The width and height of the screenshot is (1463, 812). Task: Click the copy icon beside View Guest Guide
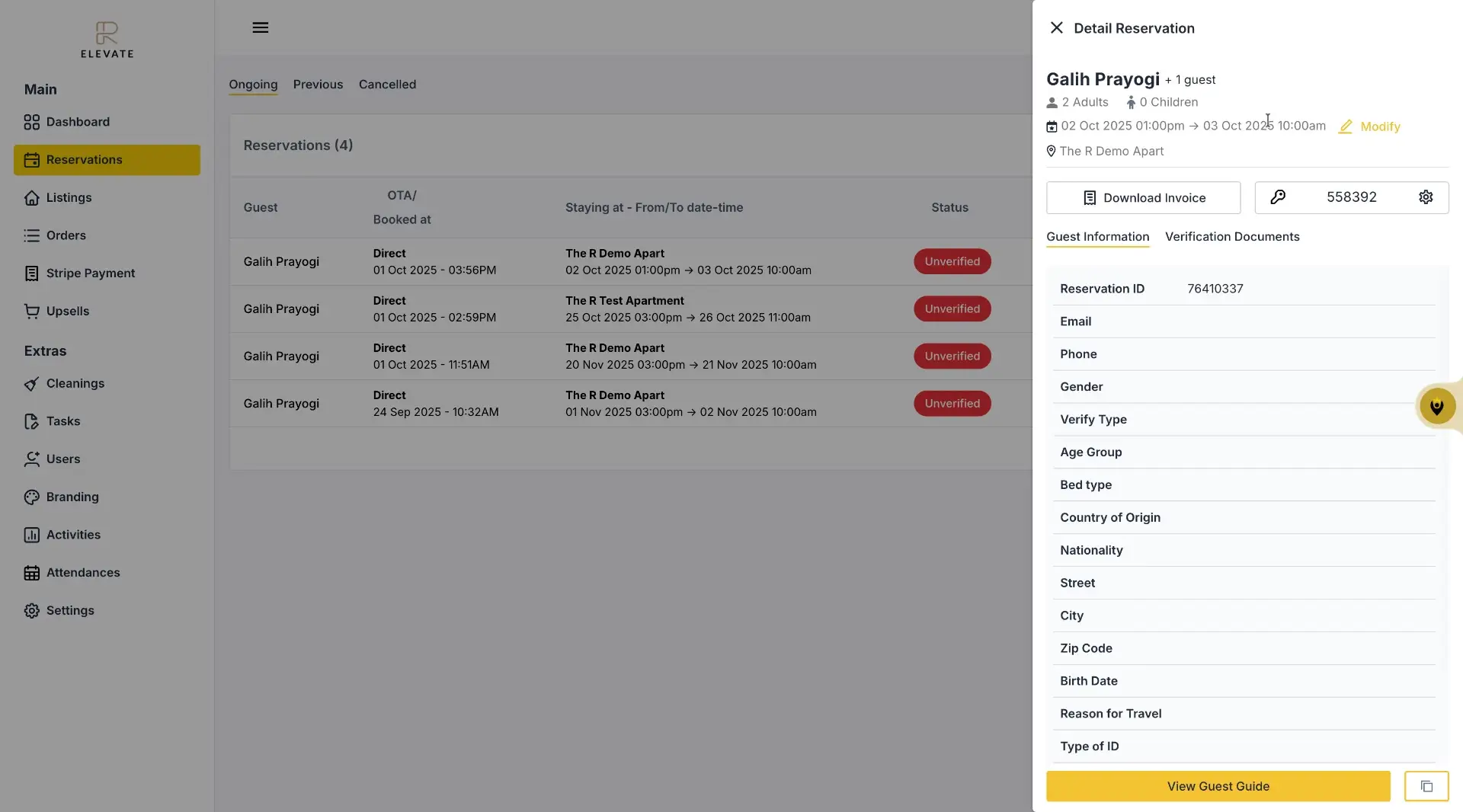[x=1426, y=786]
